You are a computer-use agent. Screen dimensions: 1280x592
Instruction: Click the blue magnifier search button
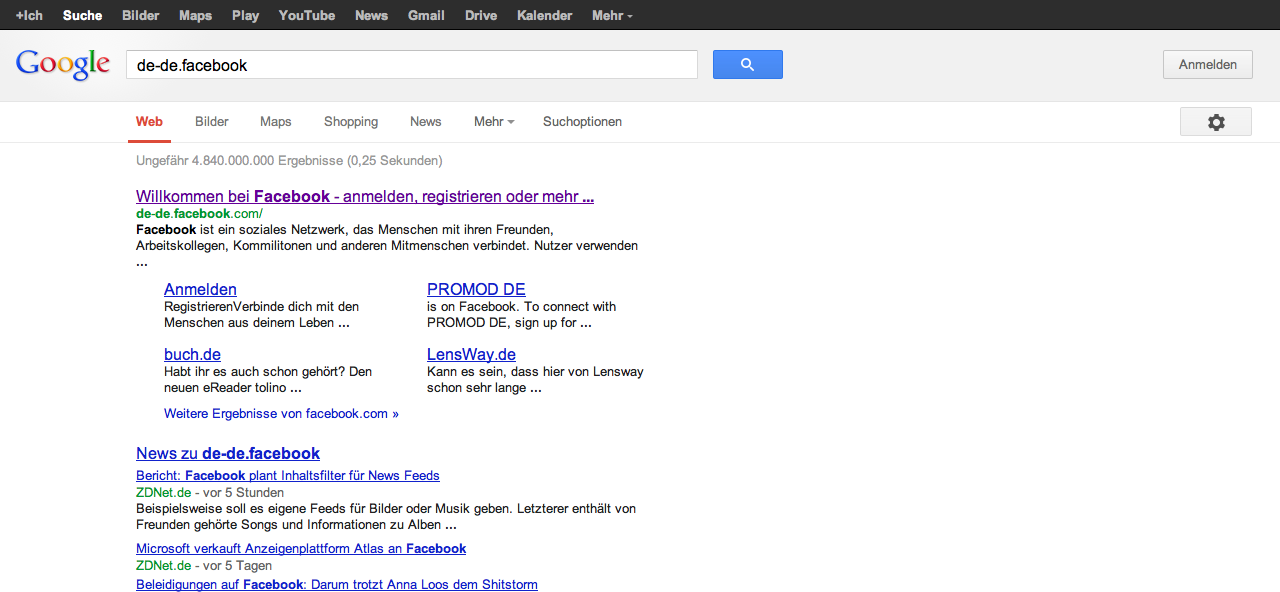[747, 65]
